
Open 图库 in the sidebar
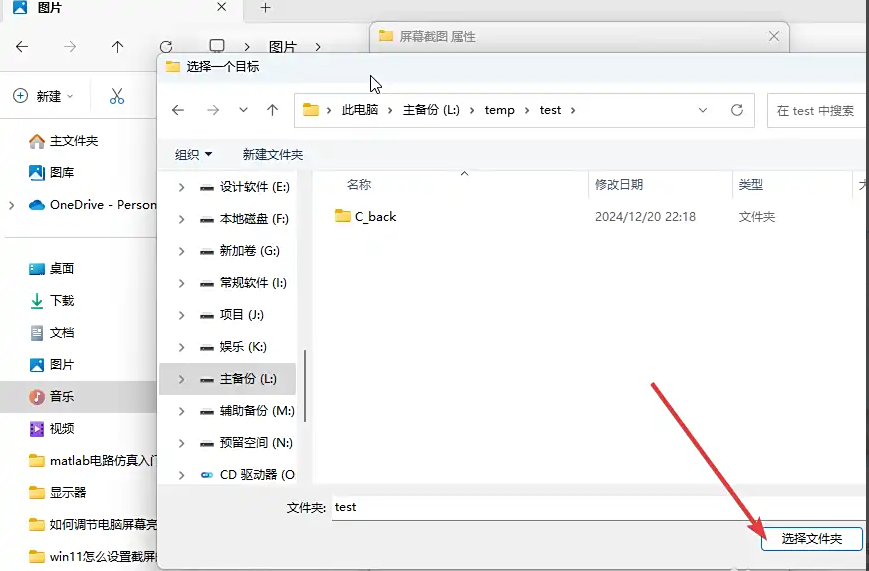(x=62, y=172)
